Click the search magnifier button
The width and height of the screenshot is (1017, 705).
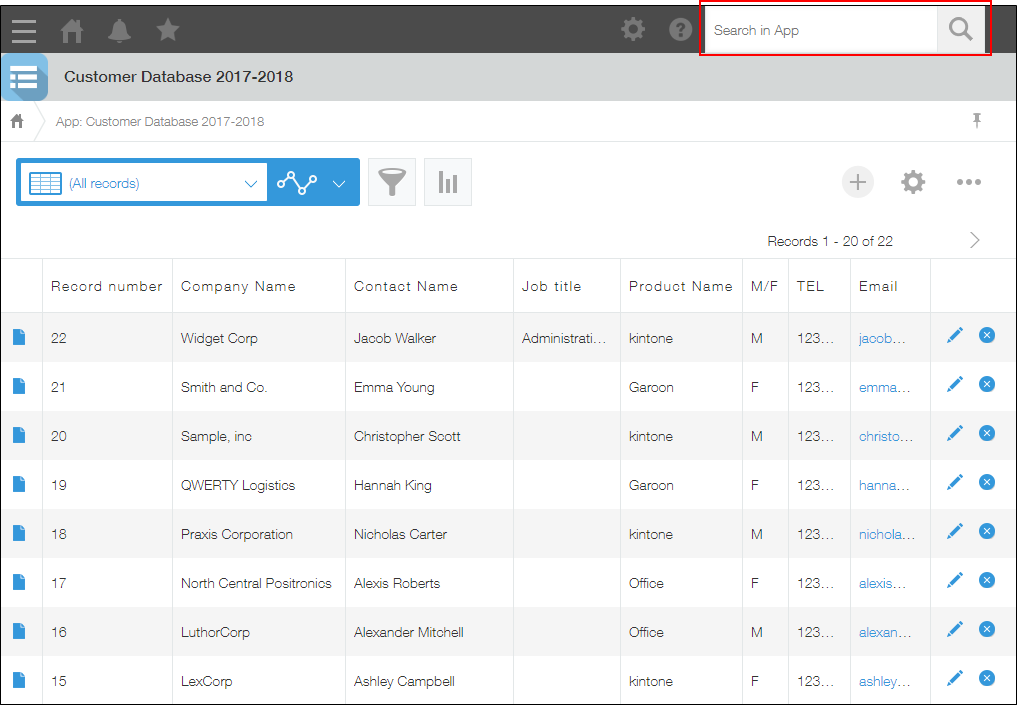pyautogui.click(x=961, y=30)
